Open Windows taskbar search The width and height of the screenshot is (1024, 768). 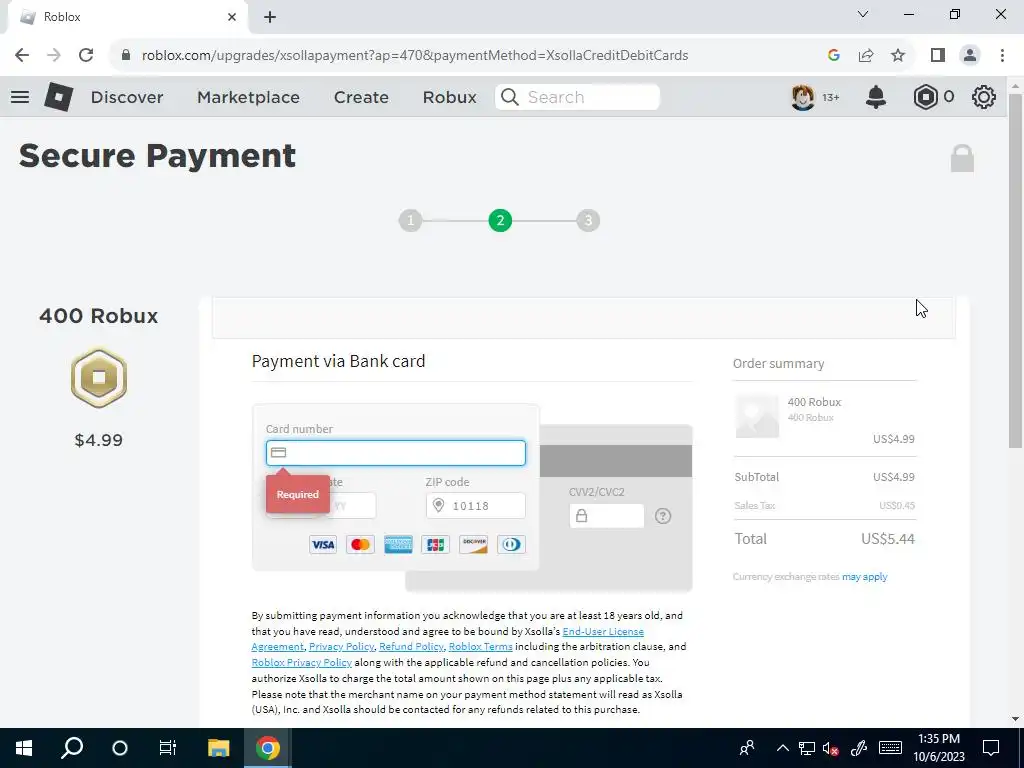pos(72,748)
